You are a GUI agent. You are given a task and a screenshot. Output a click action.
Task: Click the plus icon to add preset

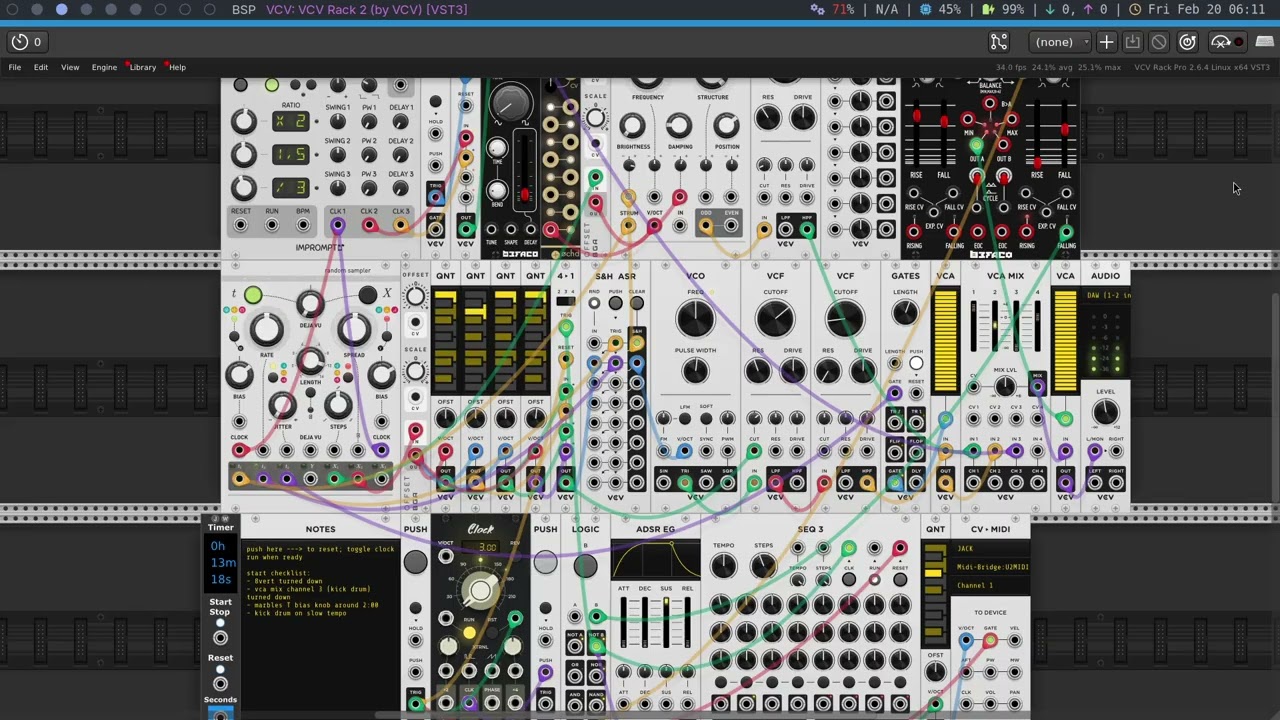pos(1106,42)
